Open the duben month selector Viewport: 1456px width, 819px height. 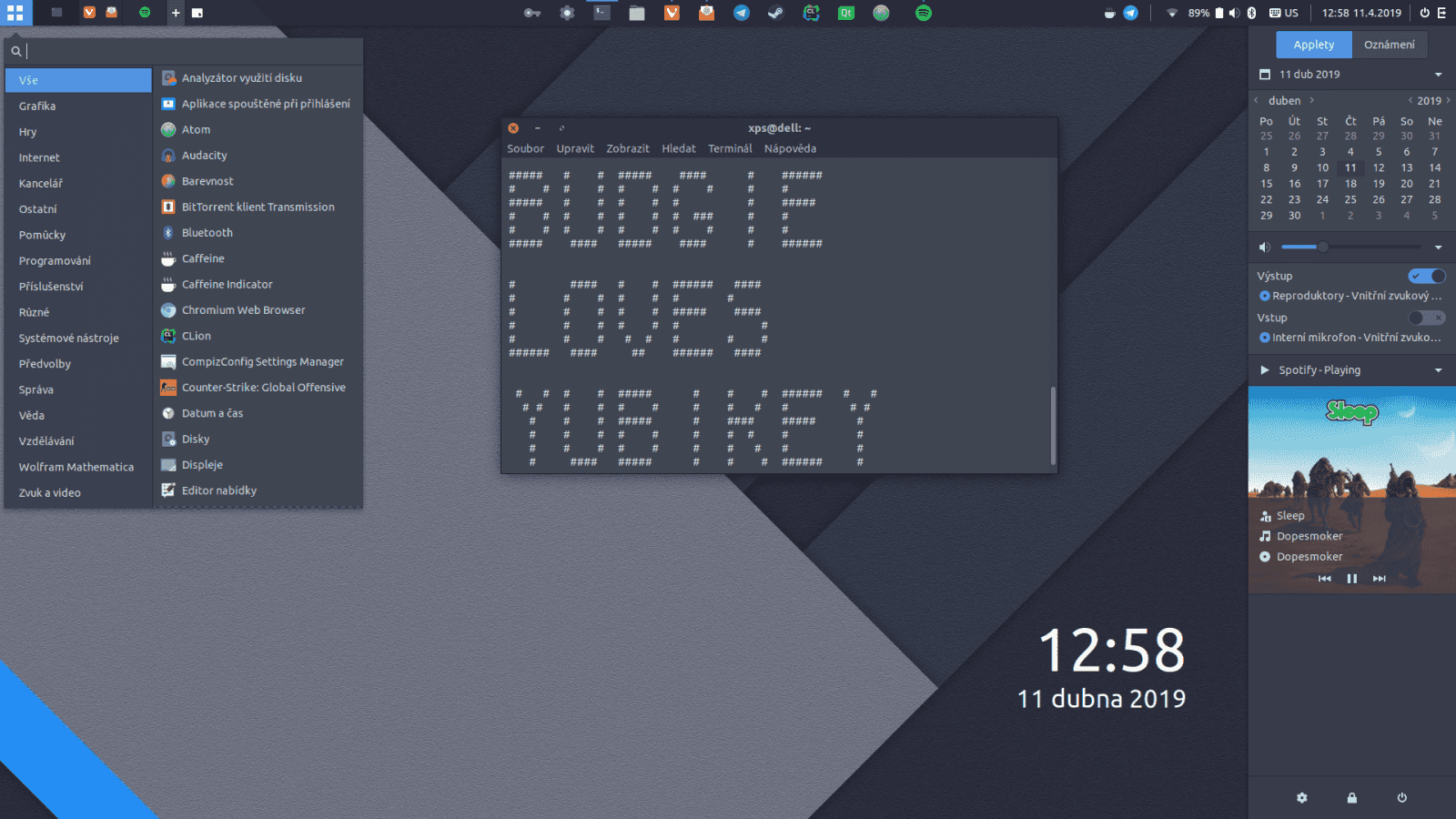click(1284, 100)
